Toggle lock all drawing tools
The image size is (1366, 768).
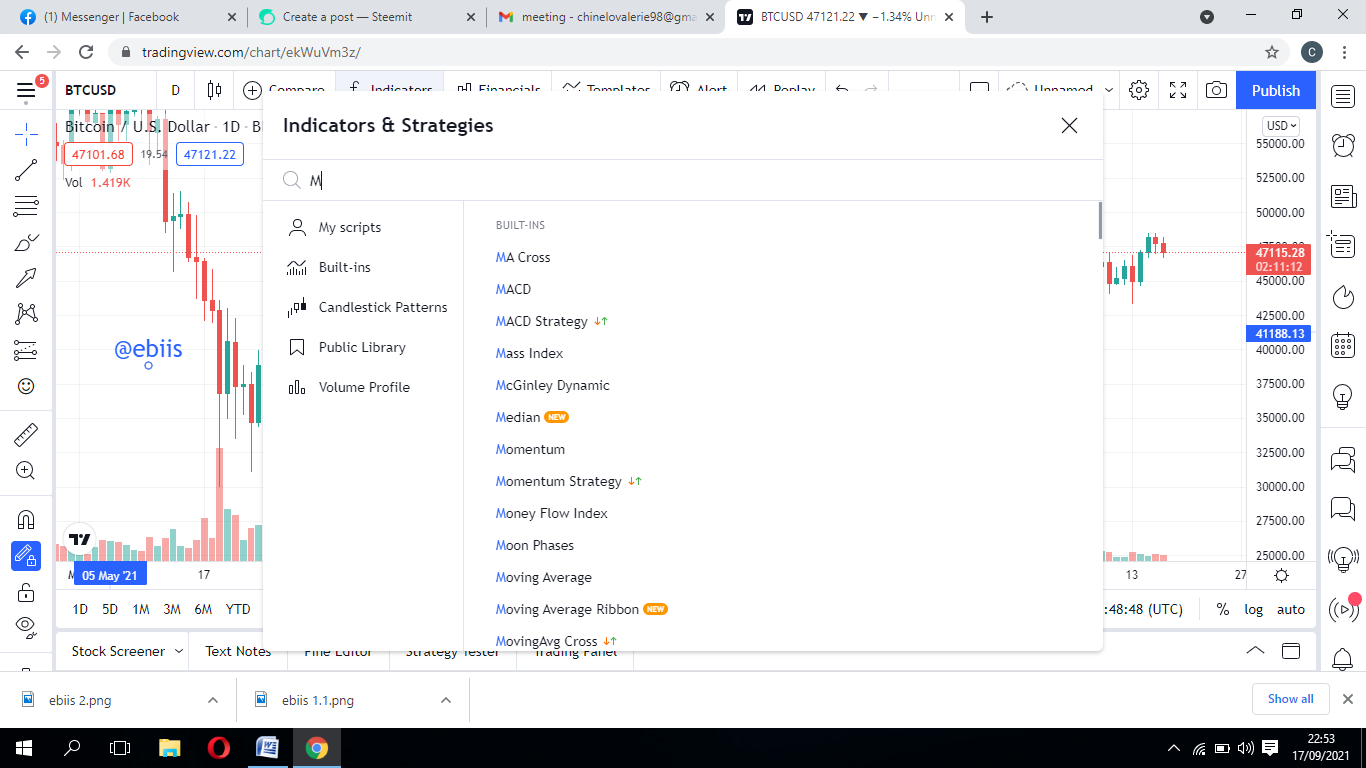[26, 592]
